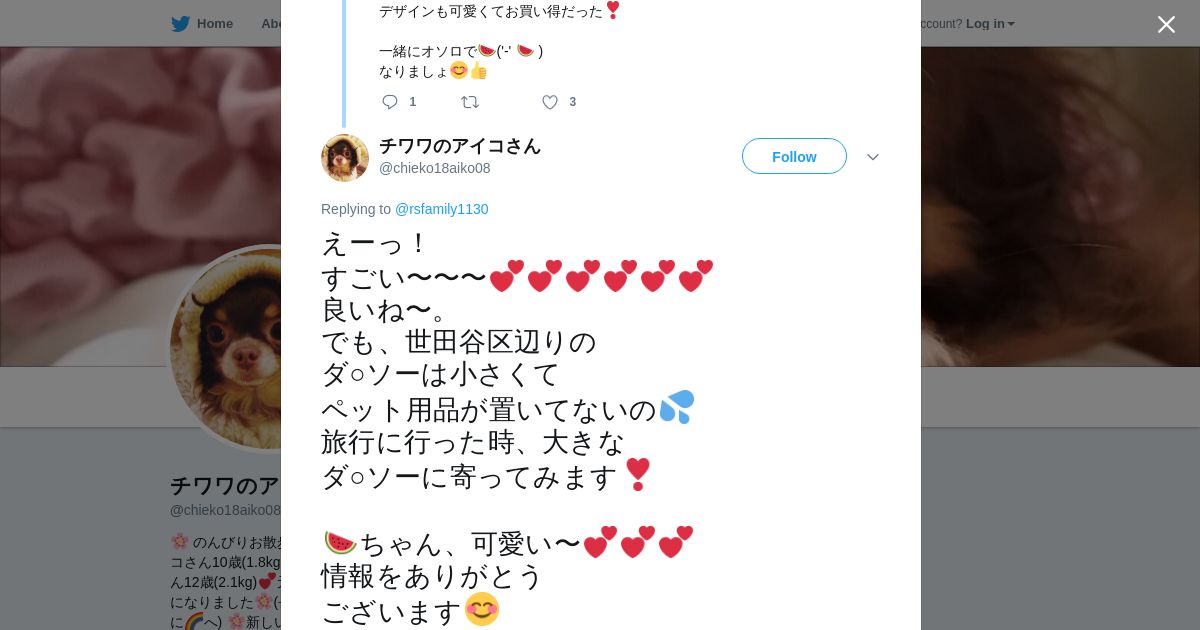1200x630 pixels.
Task: Like the parent tweet with the heart
Action: (549, 102)
